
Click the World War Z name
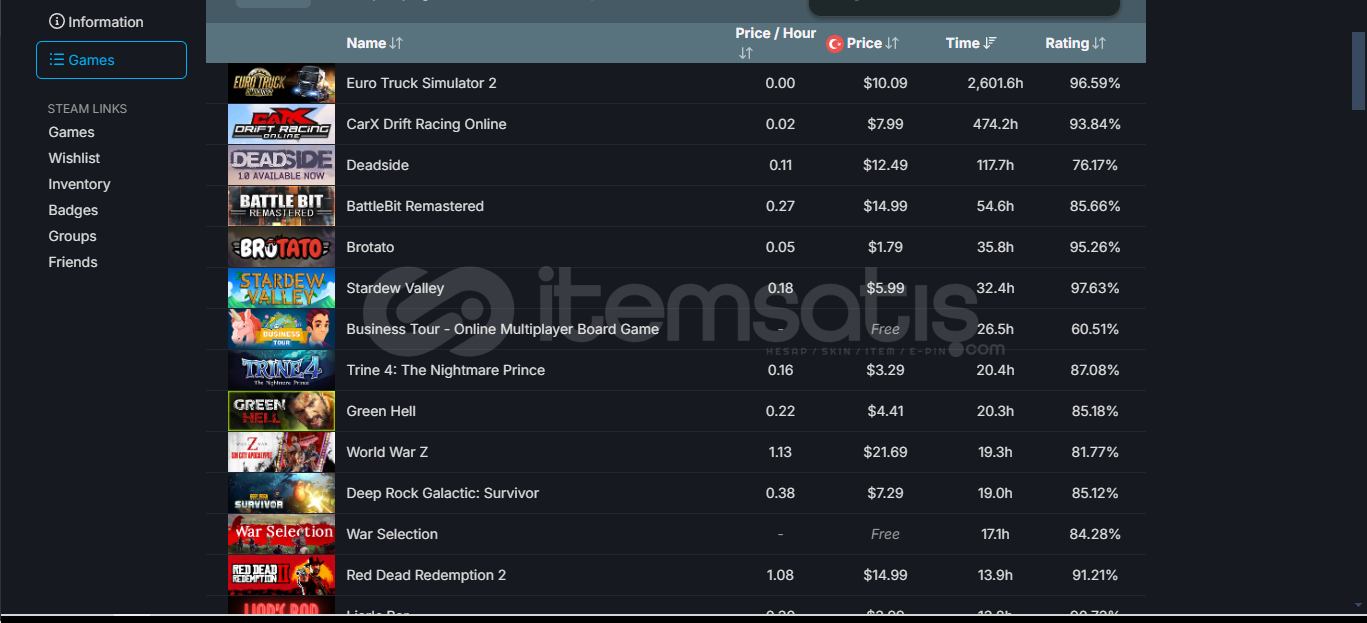tap(387, 452)
